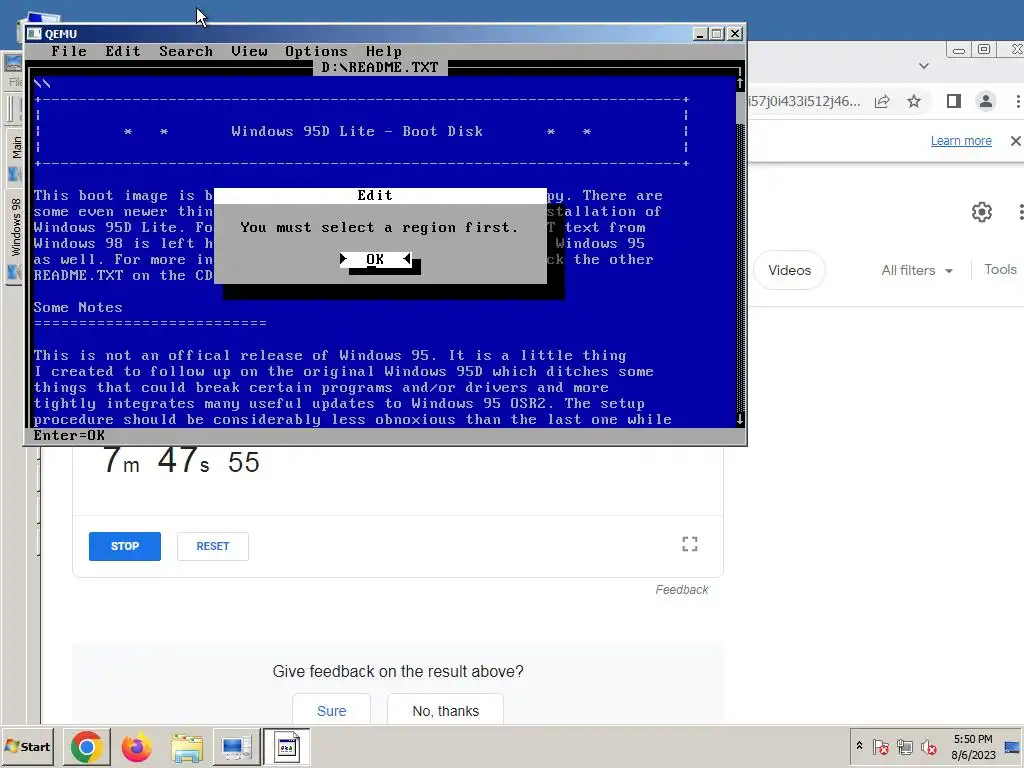Click the network tray icon
1024x768 pixels.
click(x=904, y=746)
